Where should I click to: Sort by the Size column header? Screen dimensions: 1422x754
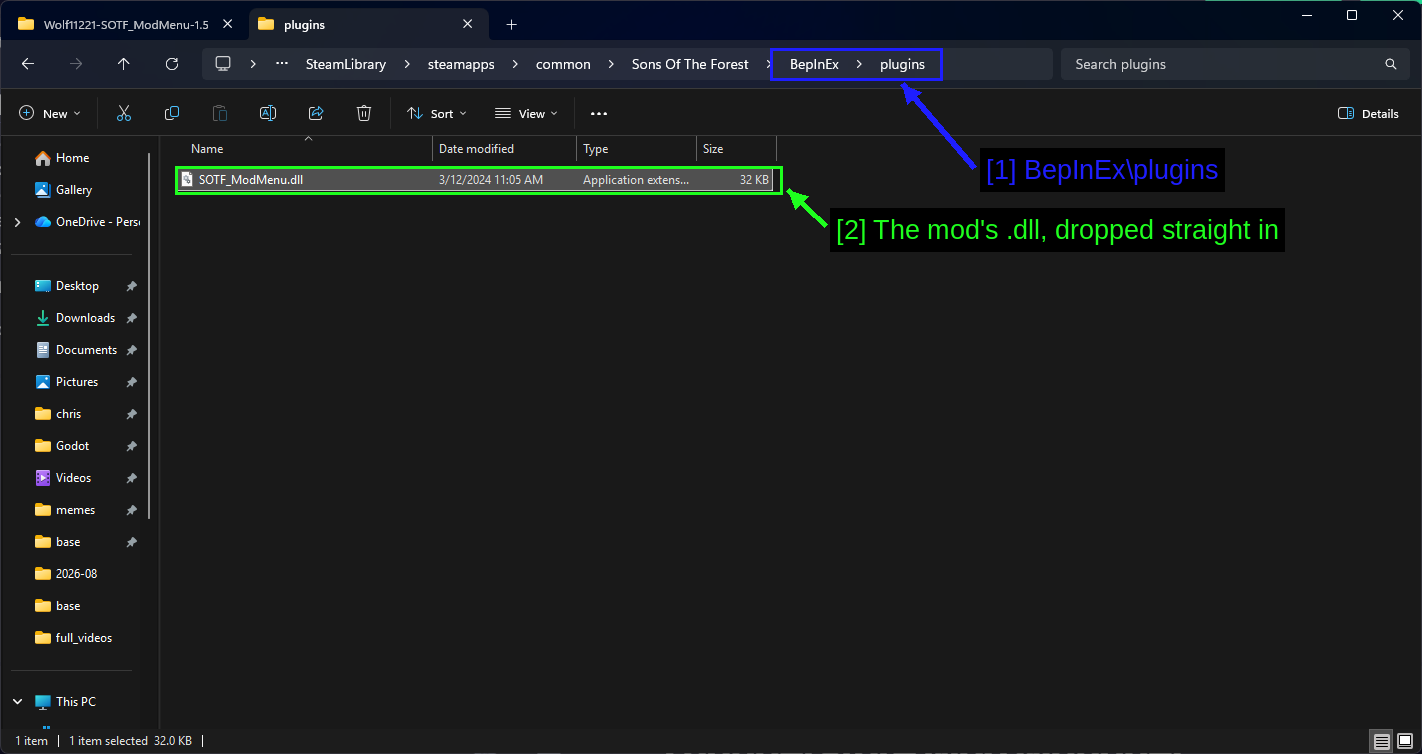click(x=736, y=149)
